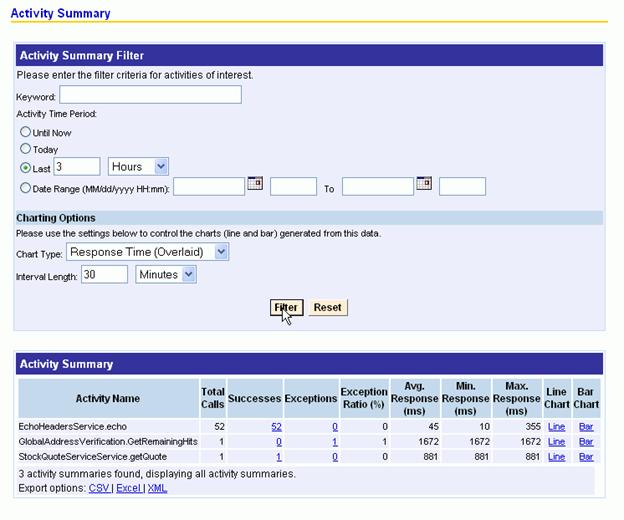The height and width of the screenshot is (520, 624).
Task: Click the Filter button
Action: click(287, 308)
